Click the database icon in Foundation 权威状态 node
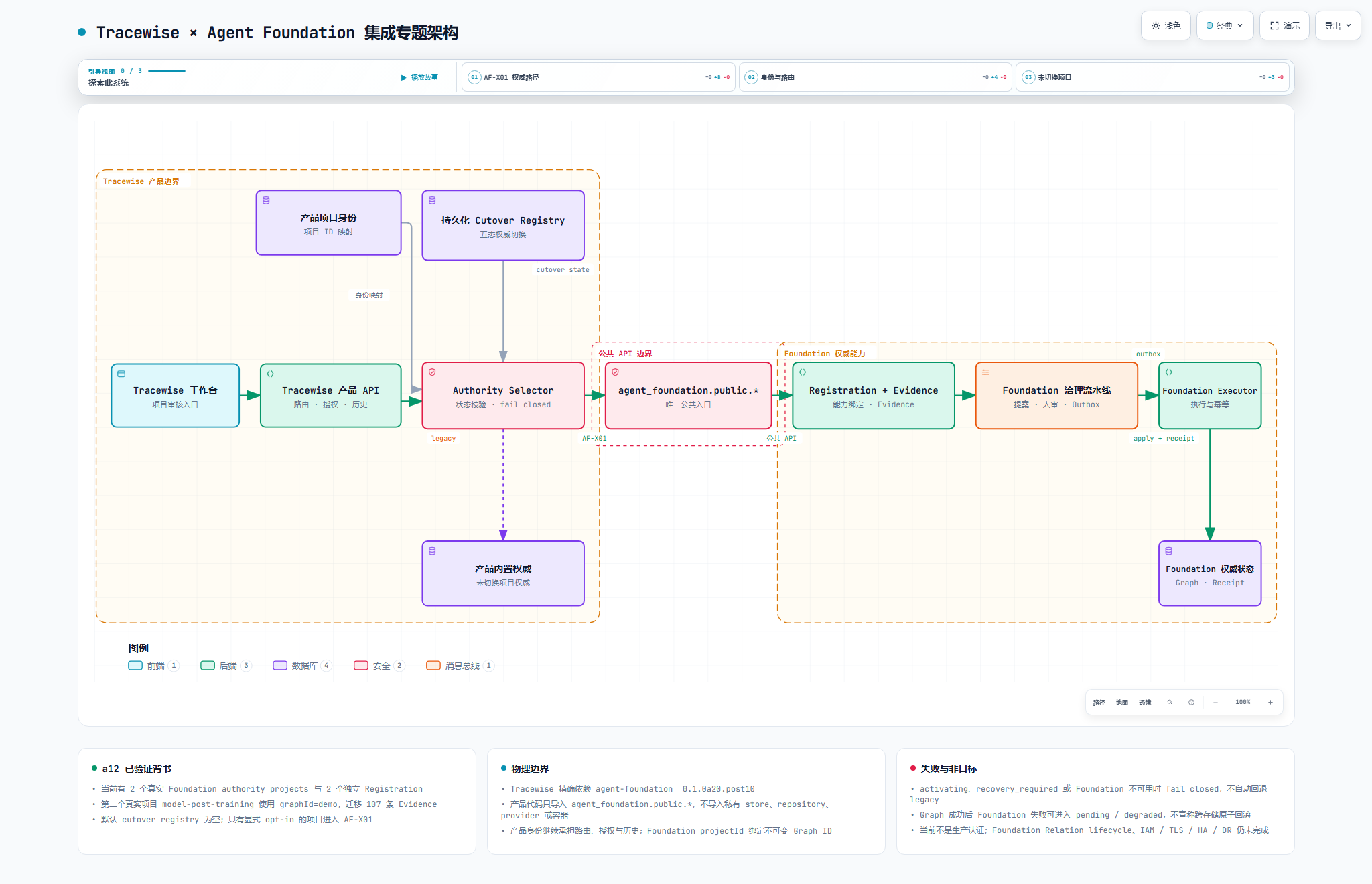The height and width of the screenshot is (884, 1372). point(1169,551)
